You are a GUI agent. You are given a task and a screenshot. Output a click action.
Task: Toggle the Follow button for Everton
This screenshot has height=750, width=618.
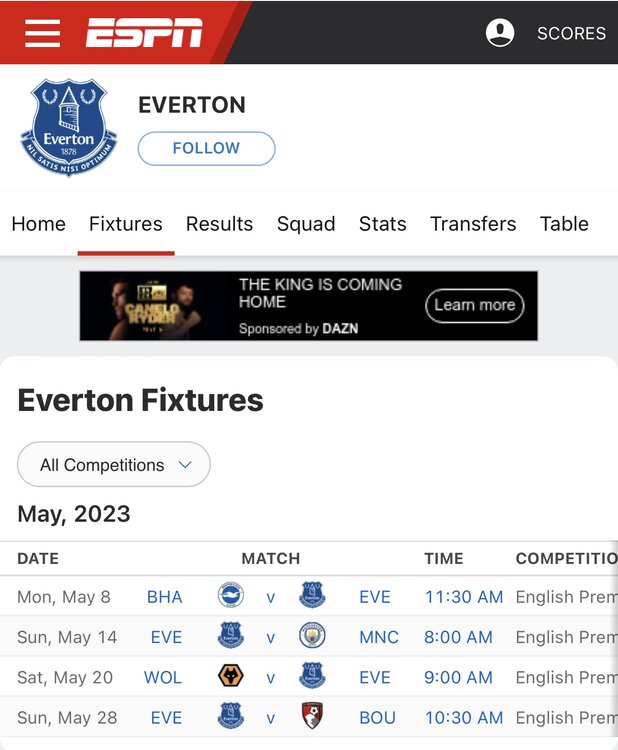pos(206,148)
